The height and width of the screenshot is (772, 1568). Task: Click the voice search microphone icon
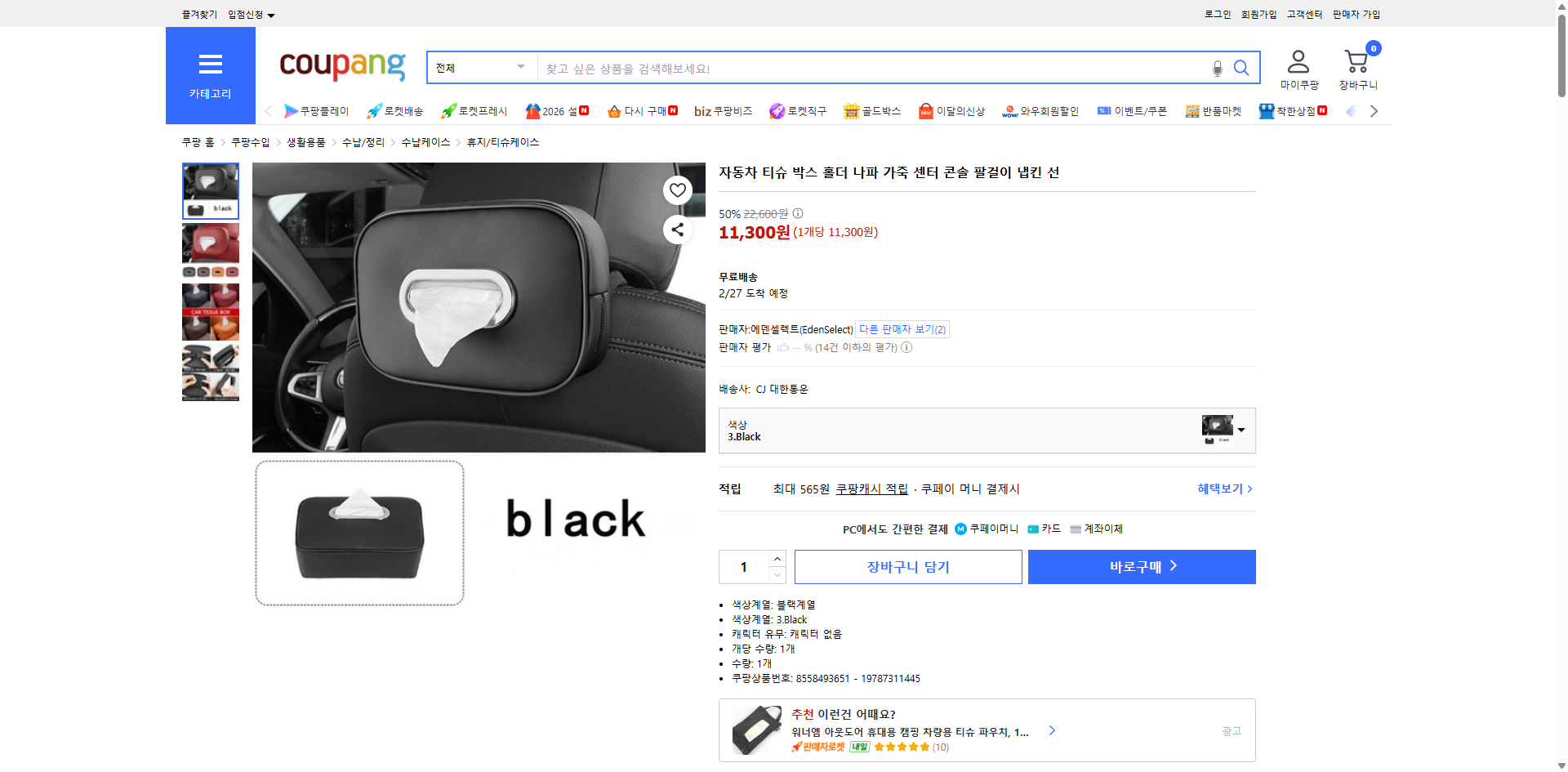[x=1217, y=68]
